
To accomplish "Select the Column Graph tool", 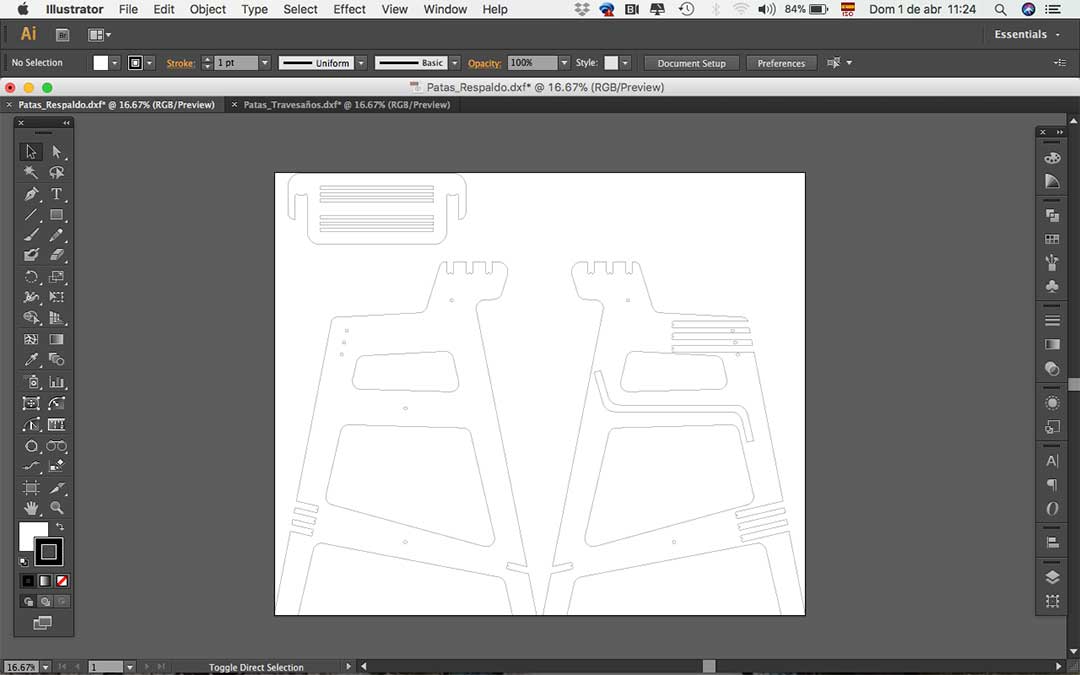I will click(x=56, y=382).
